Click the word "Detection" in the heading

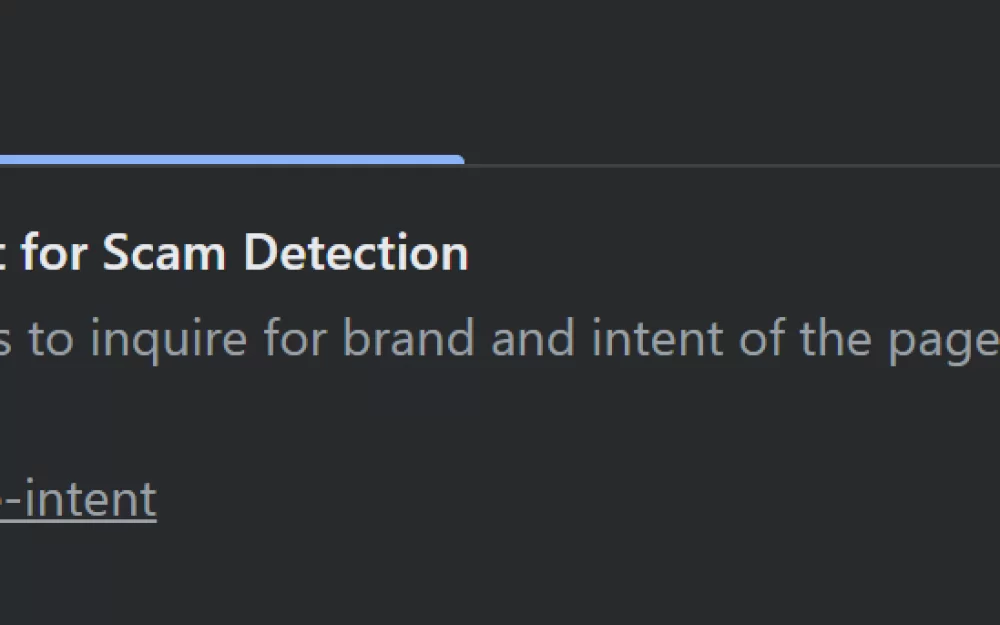[356, 254]
